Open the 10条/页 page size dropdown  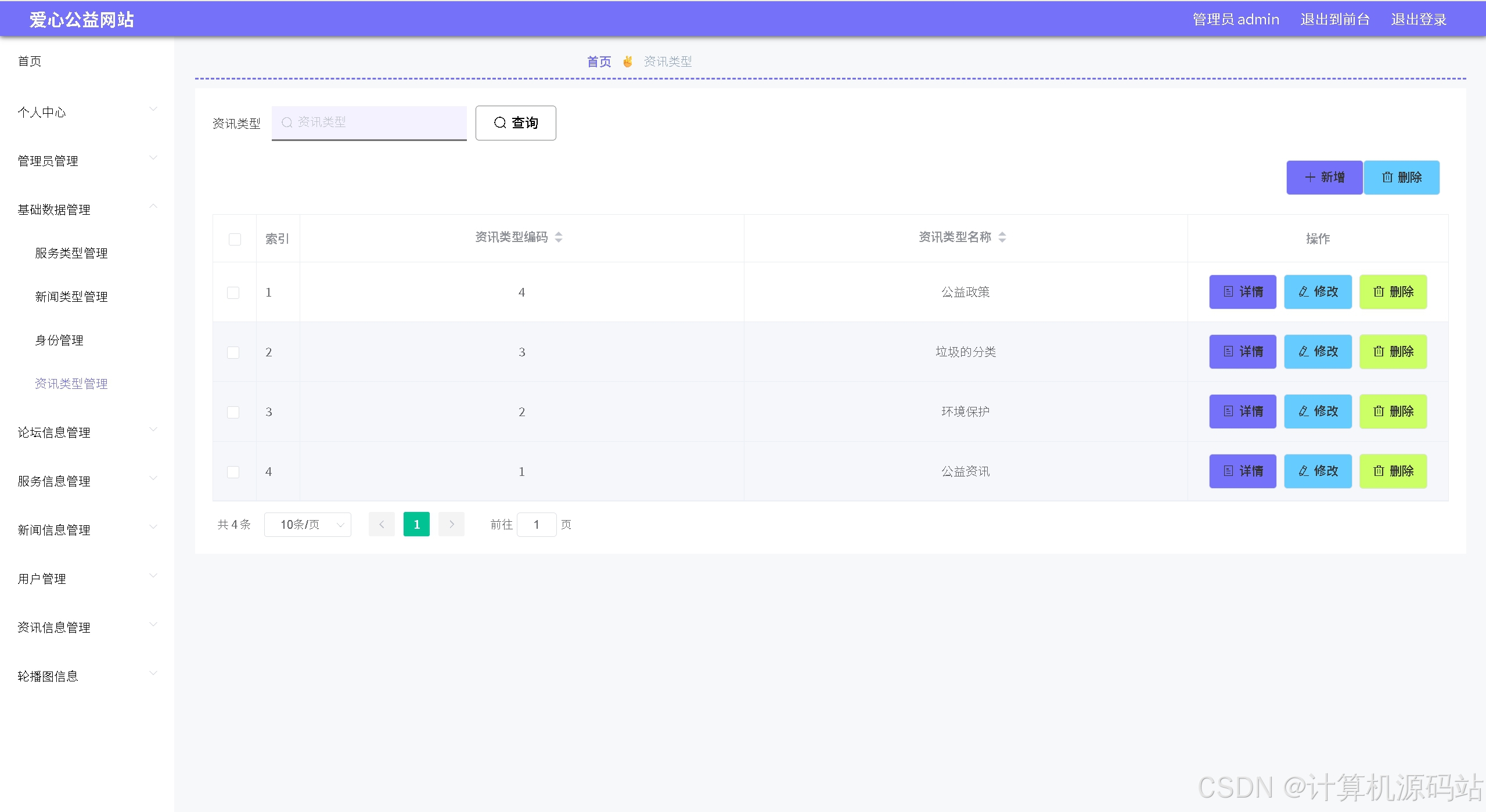307,525
